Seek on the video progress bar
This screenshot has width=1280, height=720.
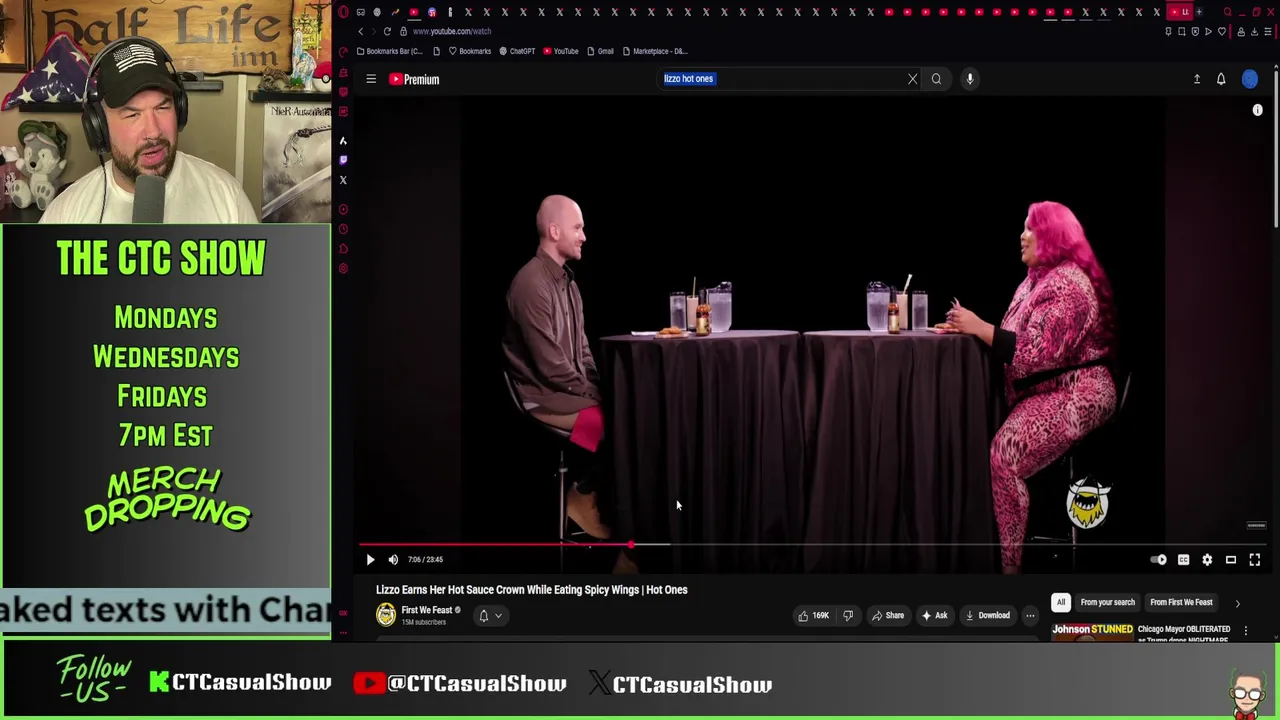click(812, 545)
